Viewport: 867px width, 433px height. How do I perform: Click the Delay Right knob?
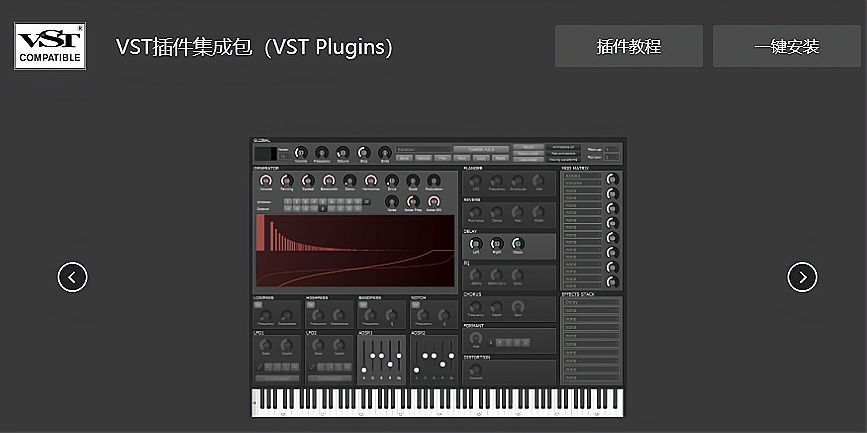click(x=496, y=244)
